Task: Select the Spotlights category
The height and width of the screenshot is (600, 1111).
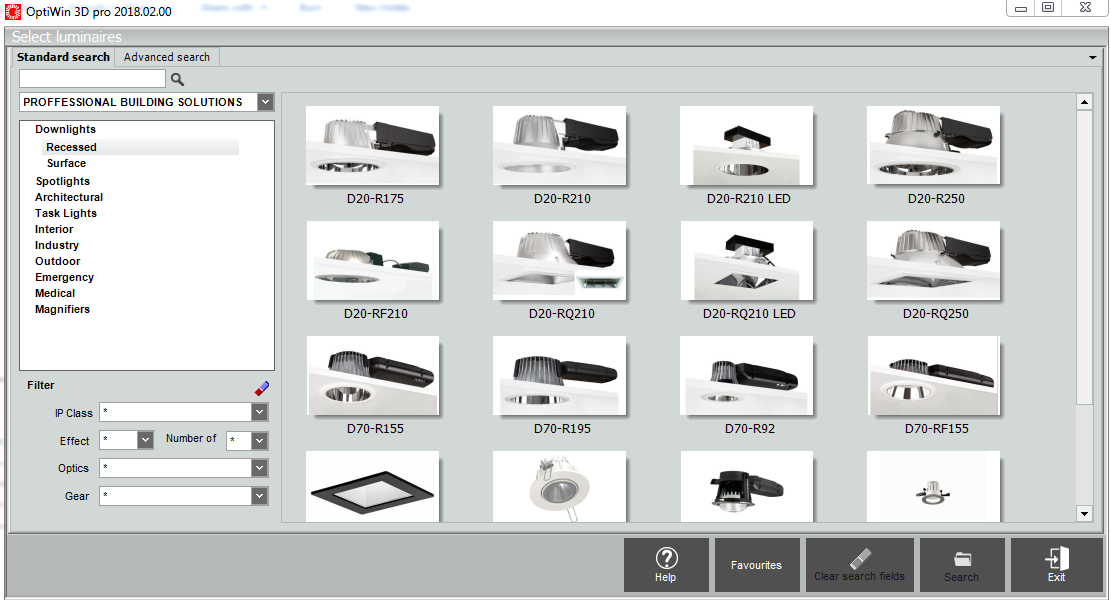Action: click(x=62, y=181)
